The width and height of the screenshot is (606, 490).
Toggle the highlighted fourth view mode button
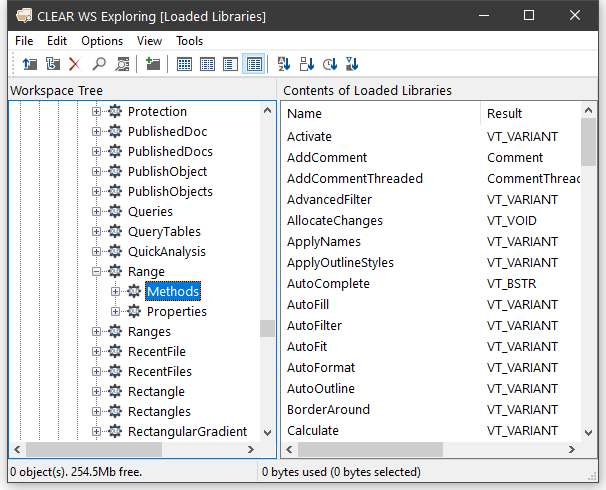254,64
